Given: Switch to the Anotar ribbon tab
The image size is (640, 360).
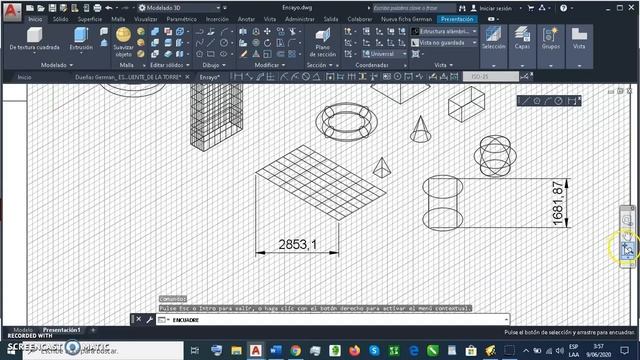Looking at the screenshot, I should pos(246,19).
